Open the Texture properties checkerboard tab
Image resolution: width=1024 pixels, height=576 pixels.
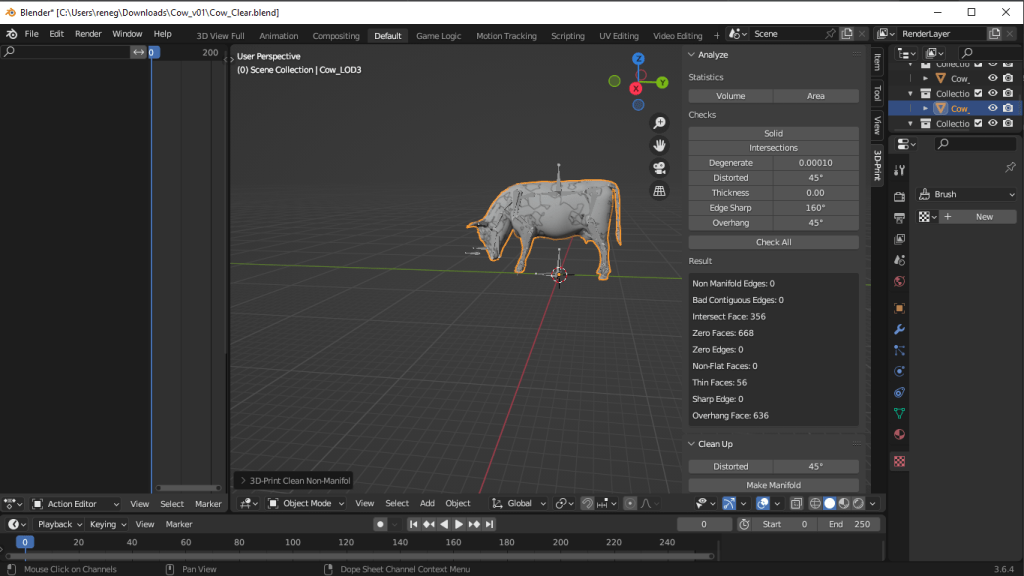pos(899,461)
